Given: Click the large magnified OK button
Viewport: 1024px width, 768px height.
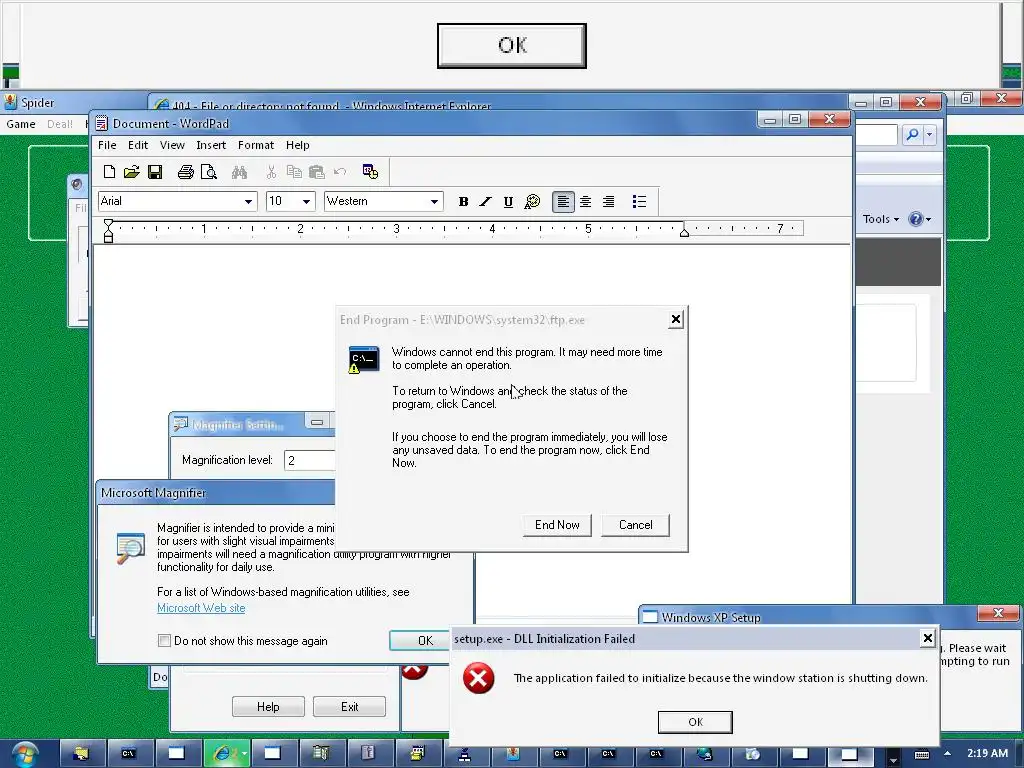Looking at the screenshot, I should click(x=512, y=46).
